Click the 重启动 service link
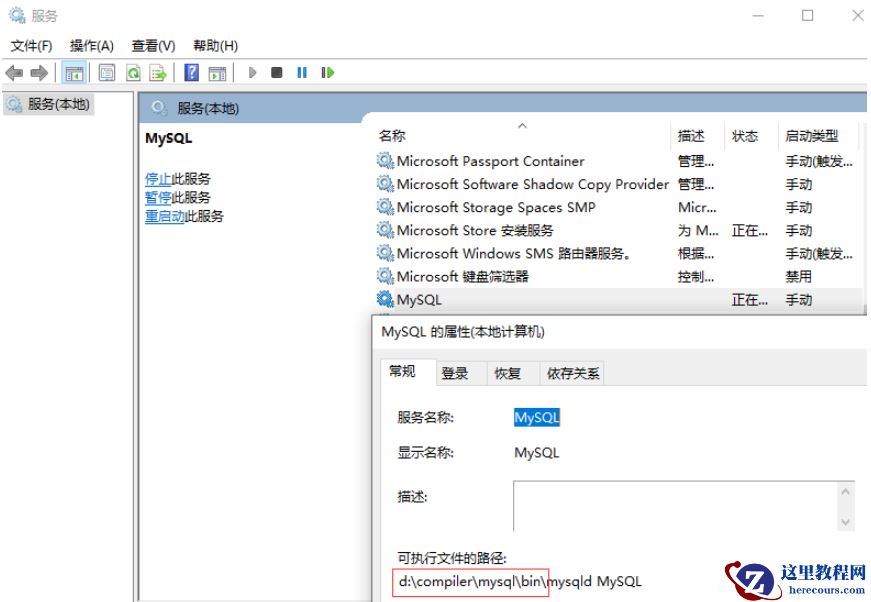The image size is (871, 602). [x=164, y=216]
